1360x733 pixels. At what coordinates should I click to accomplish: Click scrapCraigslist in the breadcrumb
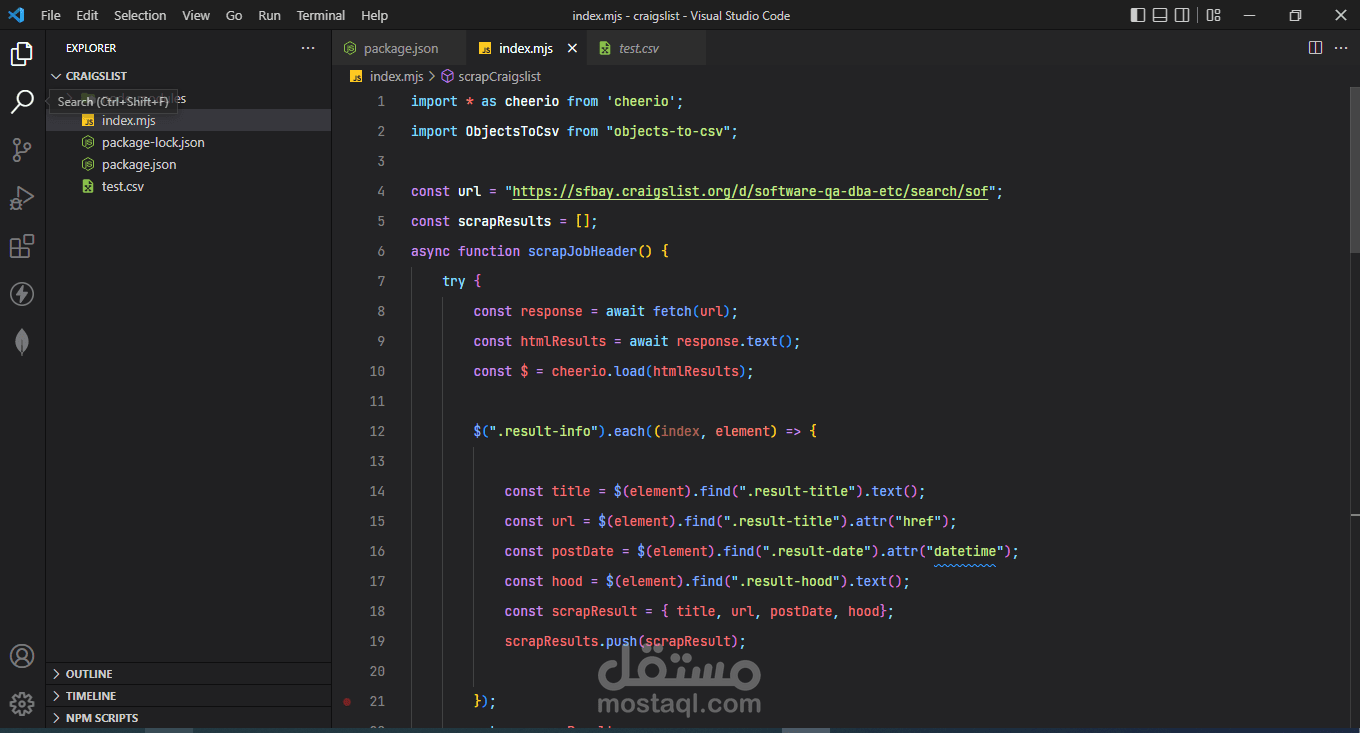pos(499,76)
